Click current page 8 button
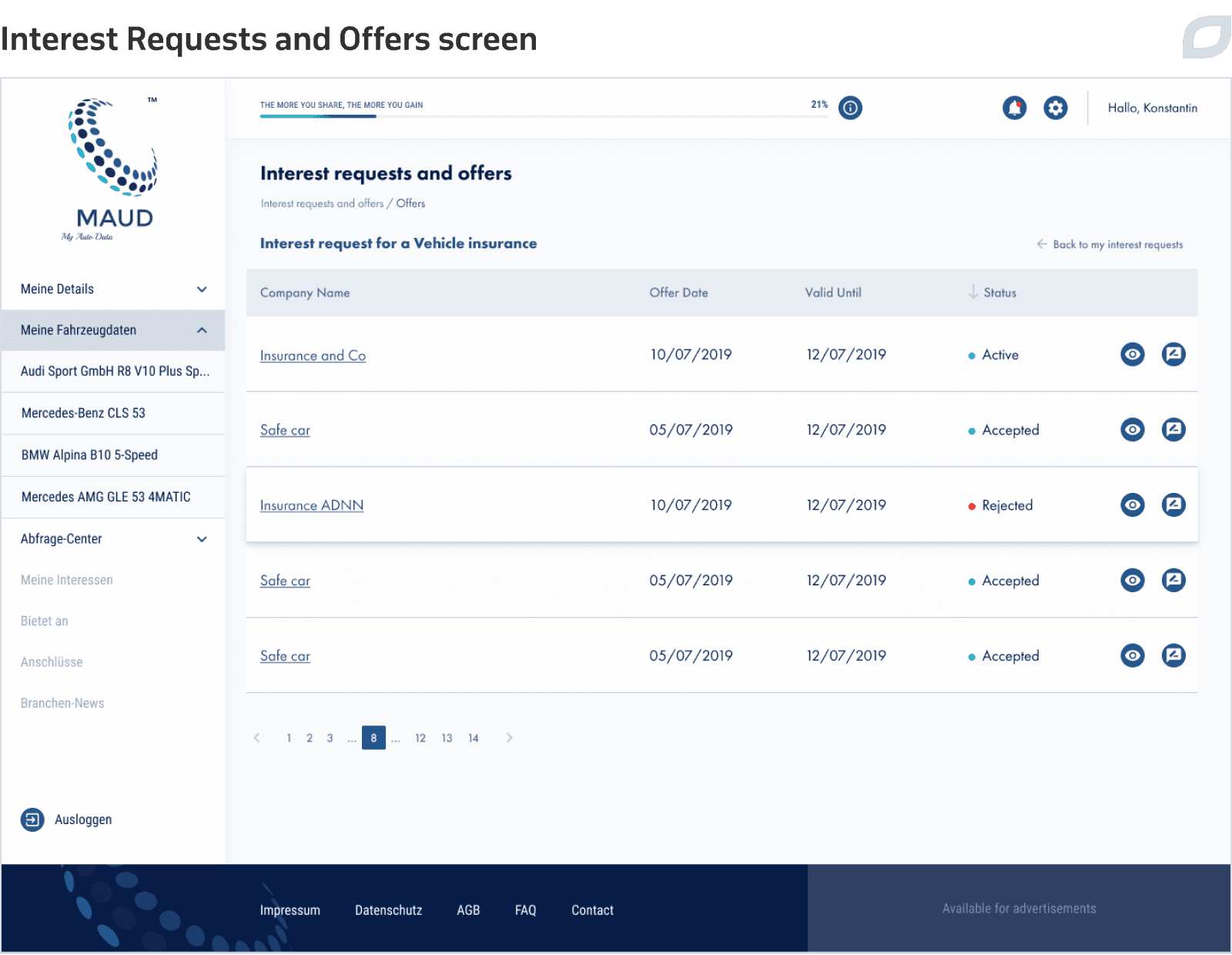The width and height of the screenshot is (1232, 955). coord(373,738)
